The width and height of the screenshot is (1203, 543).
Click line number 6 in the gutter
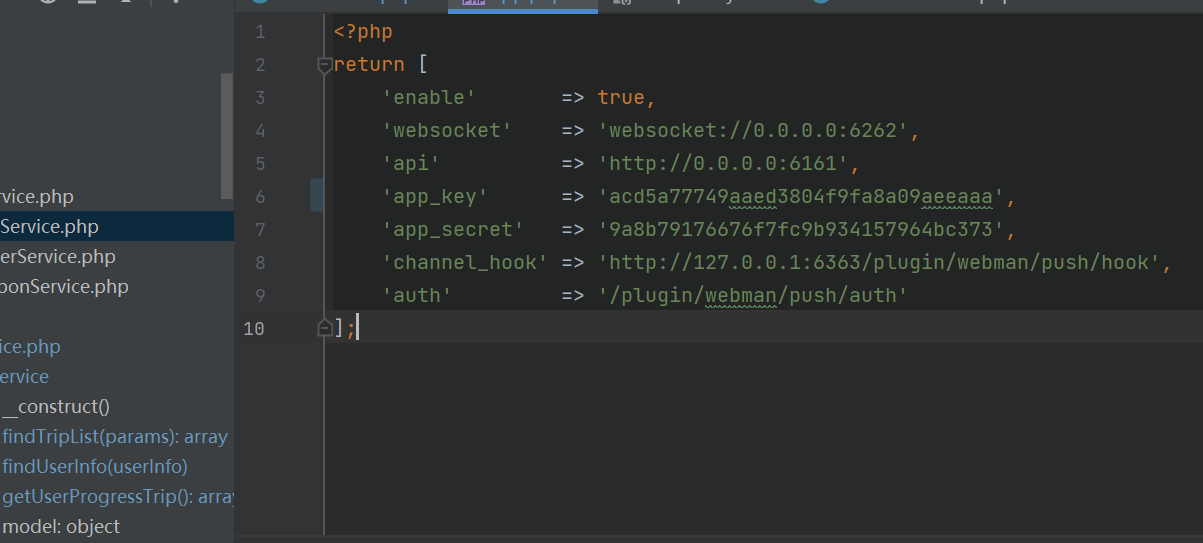click(260, 197)
